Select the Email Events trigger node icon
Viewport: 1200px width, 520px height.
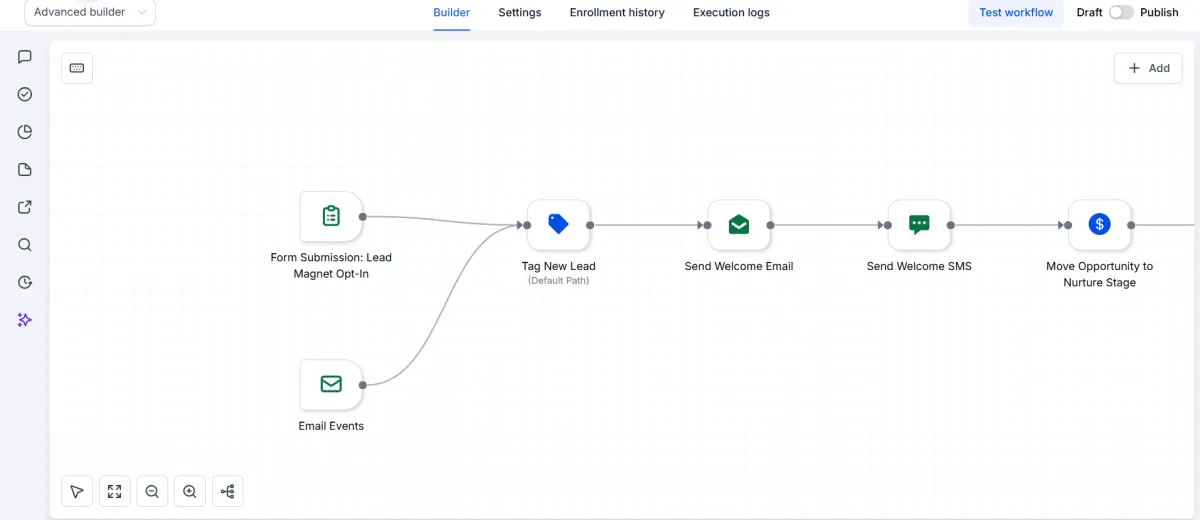click(x=331, y=384)
